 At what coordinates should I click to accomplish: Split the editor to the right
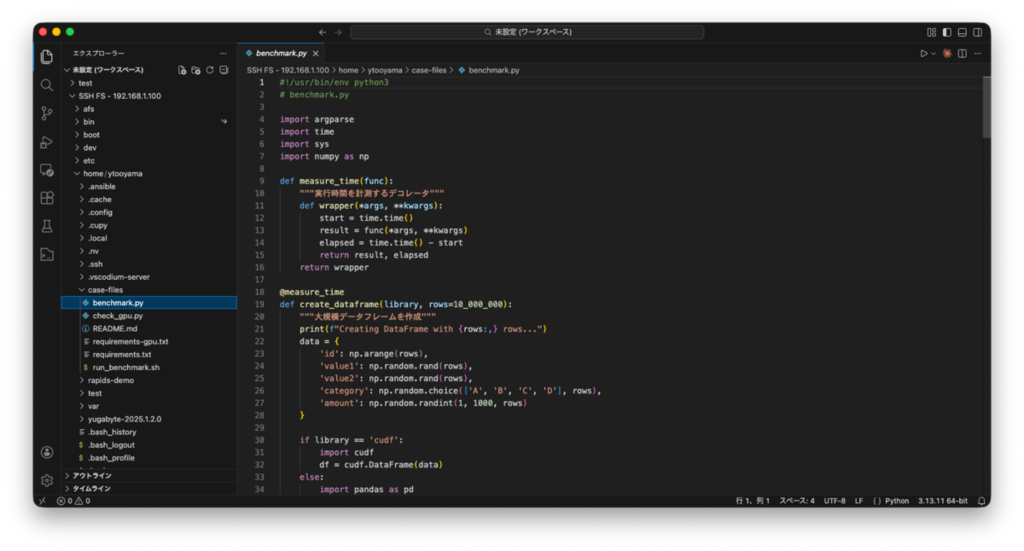pos(962,54)
